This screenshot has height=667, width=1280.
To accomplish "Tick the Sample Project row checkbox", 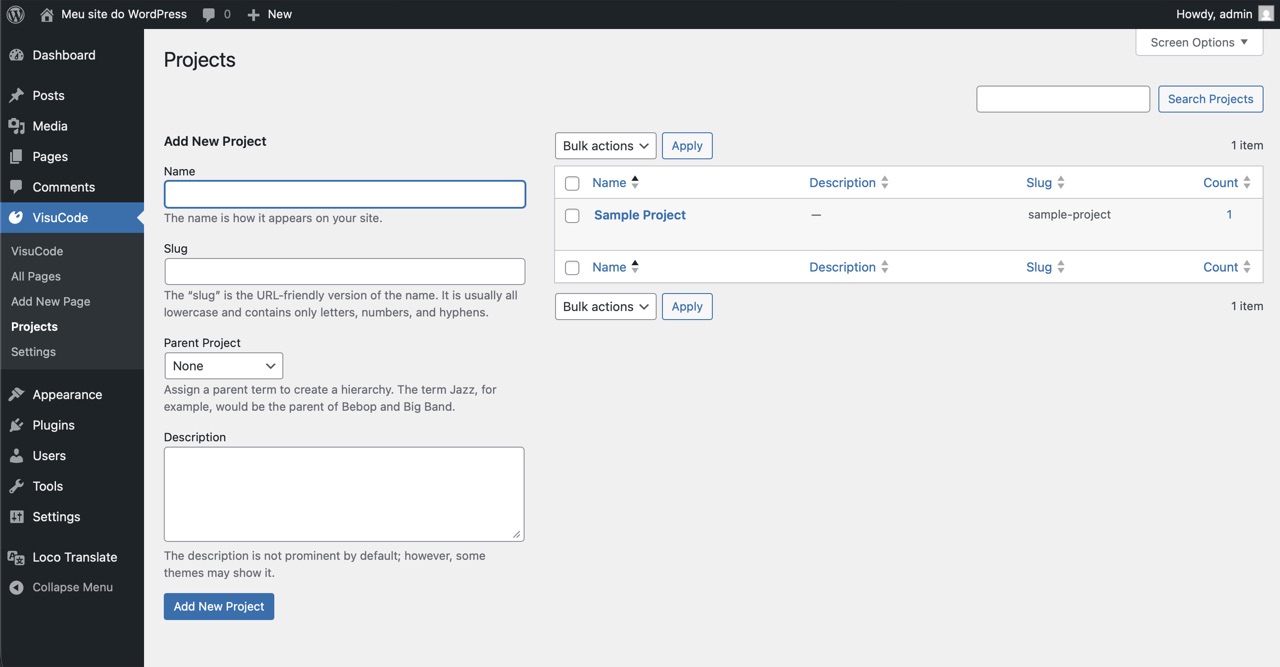I will pyautogui.click(x=572, y=216).
